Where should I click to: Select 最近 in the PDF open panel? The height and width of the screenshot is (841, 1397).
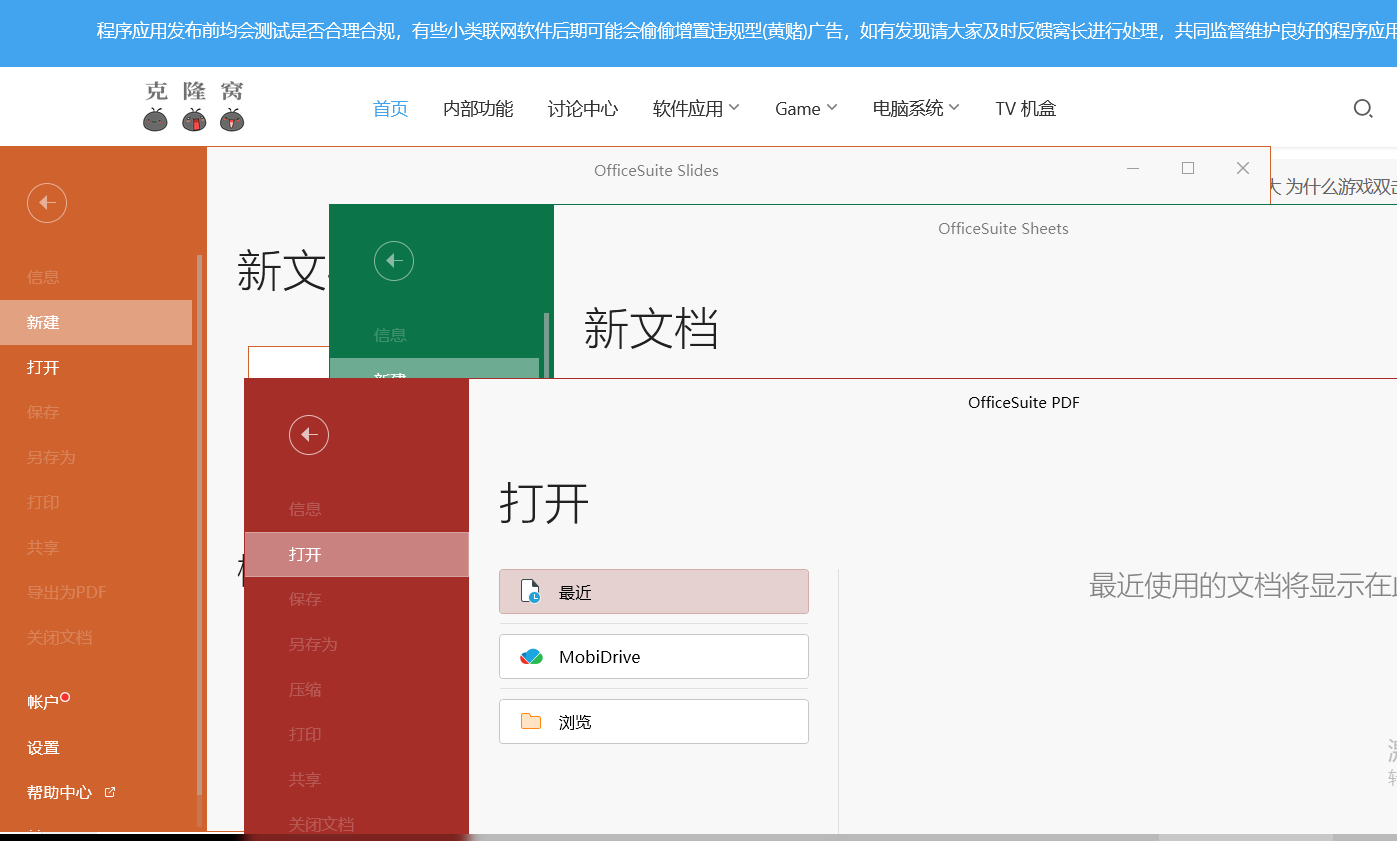654,592
